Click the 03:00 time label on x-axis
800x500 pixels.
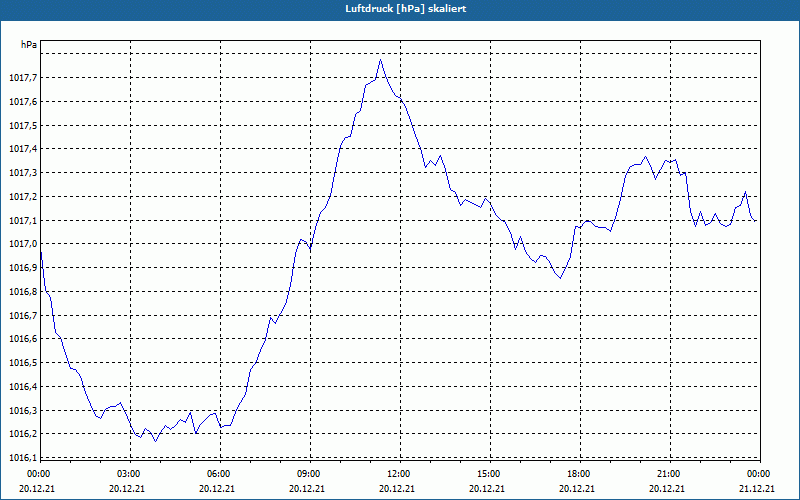(x=130, y=474)
